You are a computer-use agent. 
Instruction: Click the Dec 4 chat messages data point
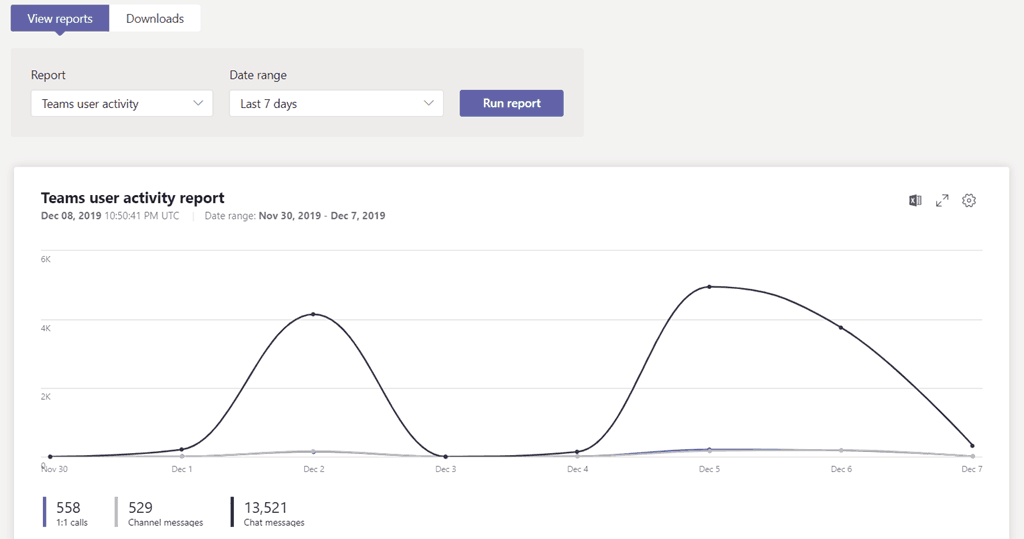click(x=577, y=451)
